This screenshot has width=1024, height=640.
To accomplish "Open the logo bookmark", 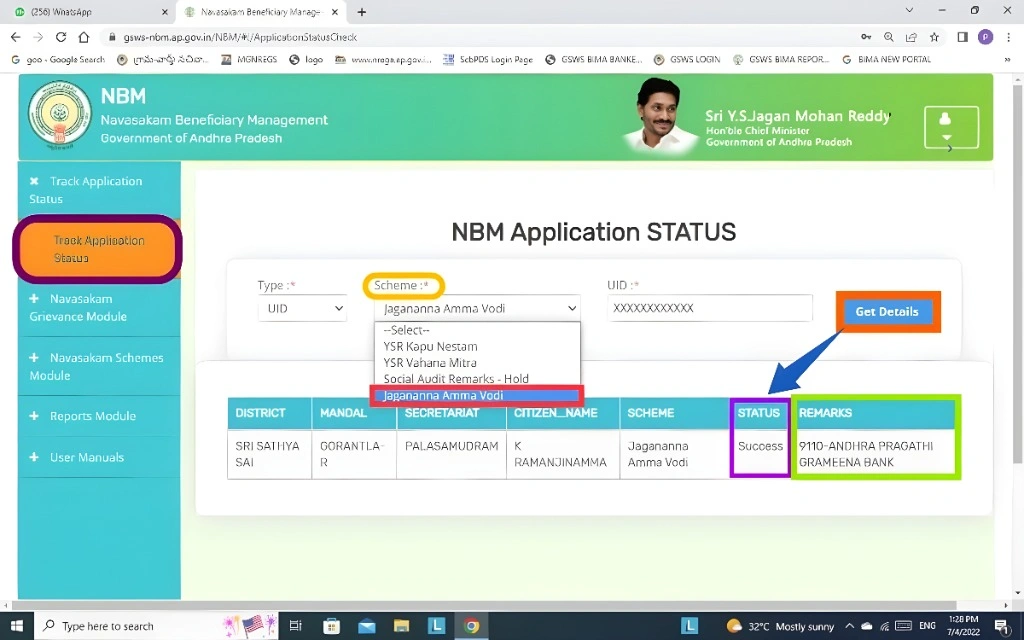I will click(x=306, y=59).
